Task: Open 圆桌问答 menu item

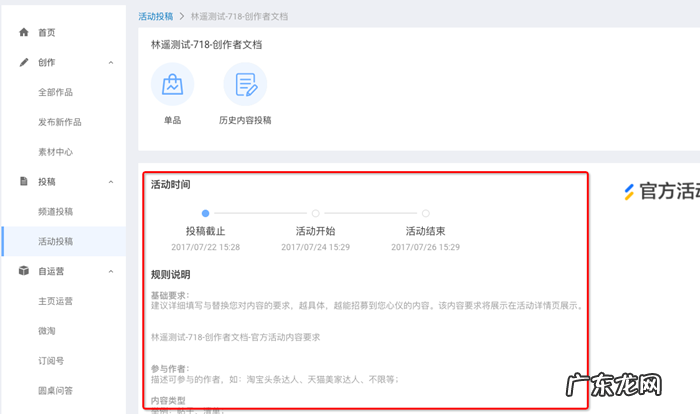Action: [55, 390]
